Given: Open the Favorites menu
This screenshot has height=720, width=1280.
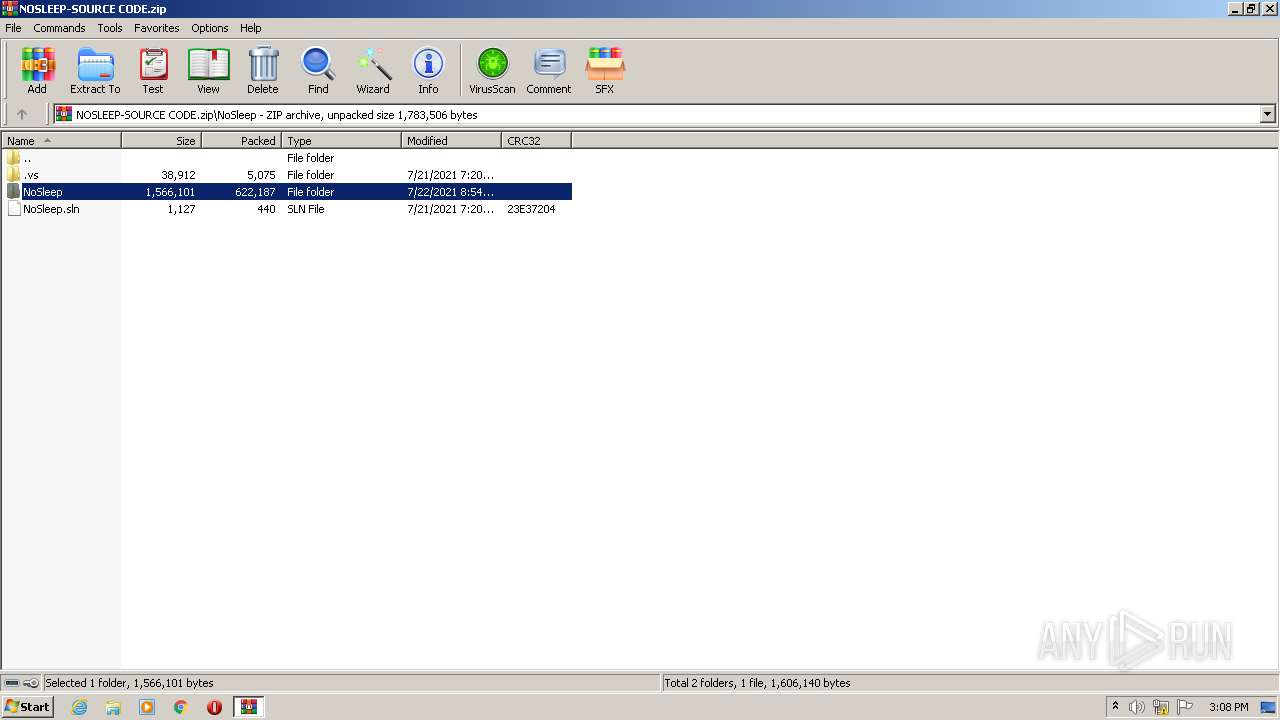Looking at the screenshot, I should (x=157, y=28).
